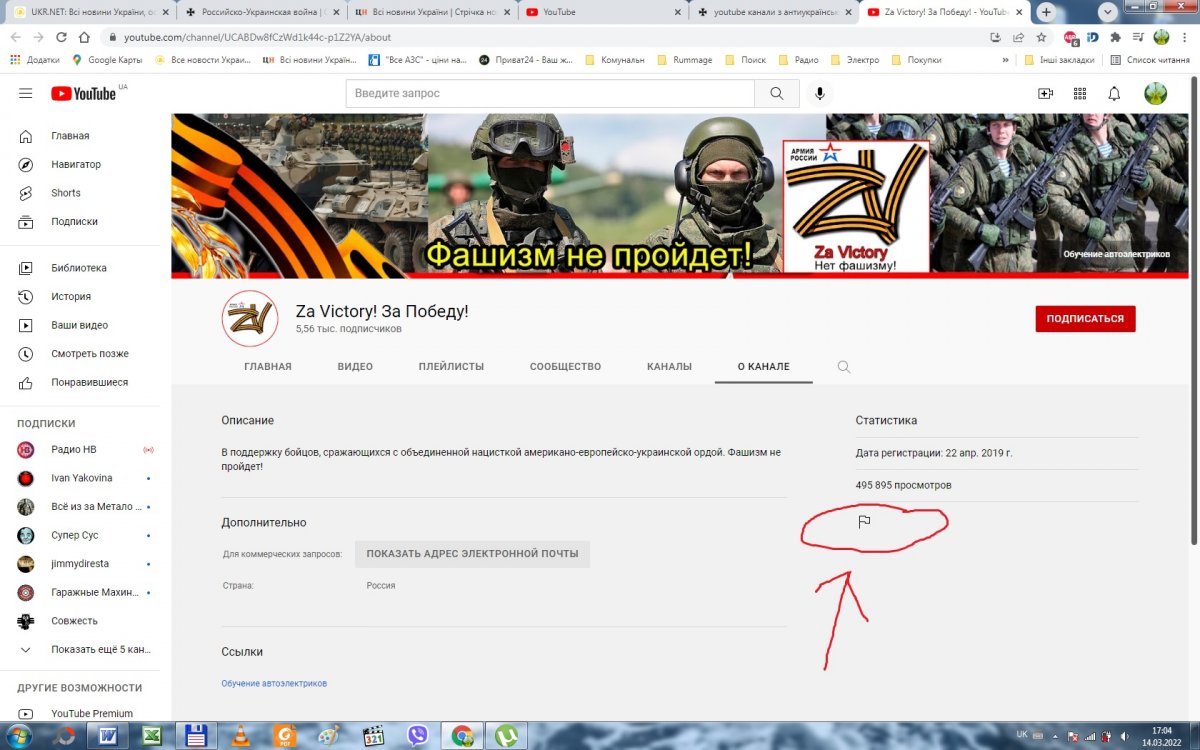
Task: Launch VLC media player from taskbar
Action: (241, 736)
